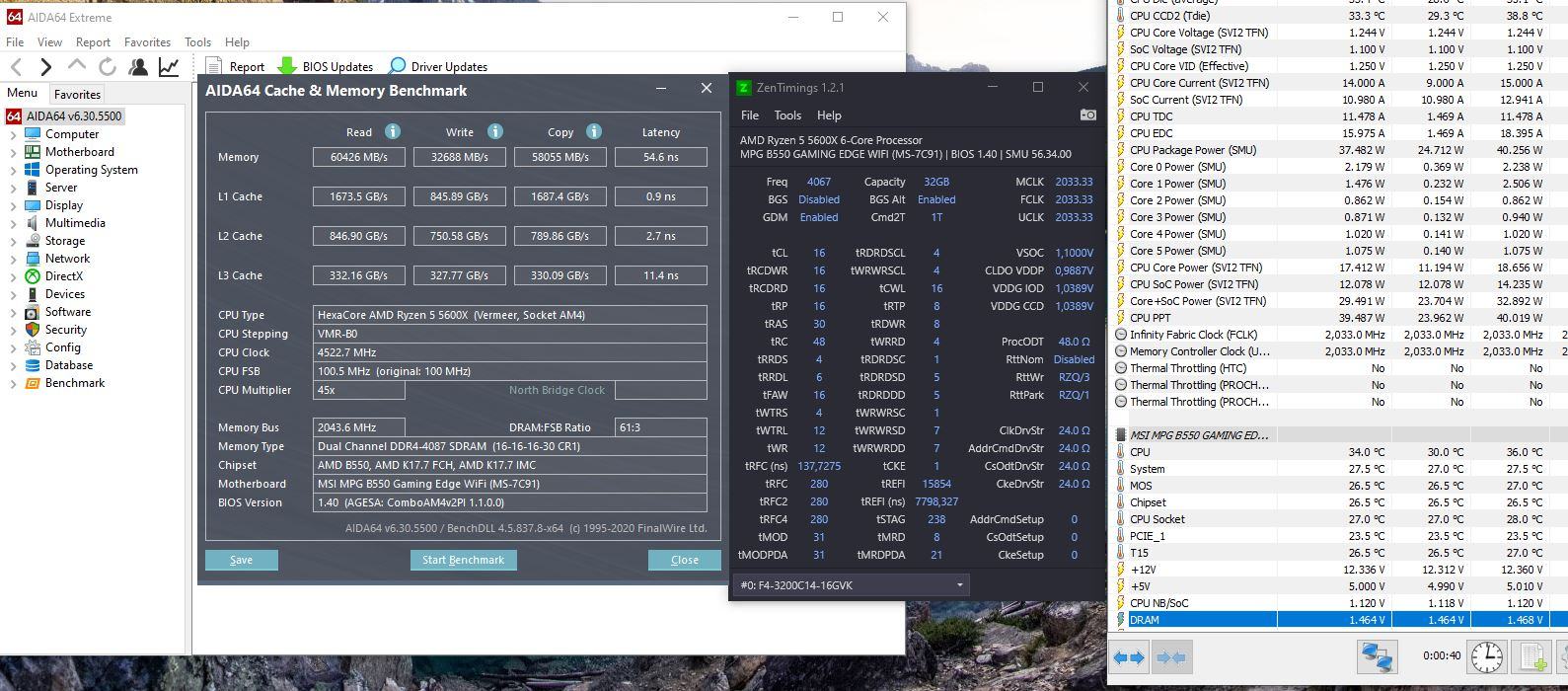This screenshot has height=691, width=1568.
Task: Select the CPU Package Power (SMU) row
Action: [1337, 150]
